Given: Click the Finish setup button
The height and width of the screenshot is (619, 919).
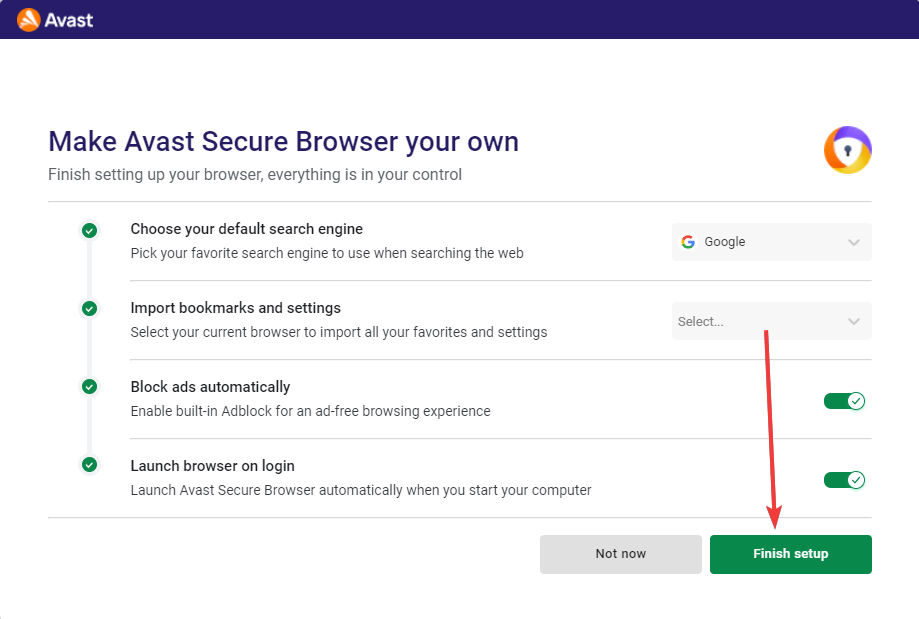Looking at the screenshot, I should coord(791,554).
